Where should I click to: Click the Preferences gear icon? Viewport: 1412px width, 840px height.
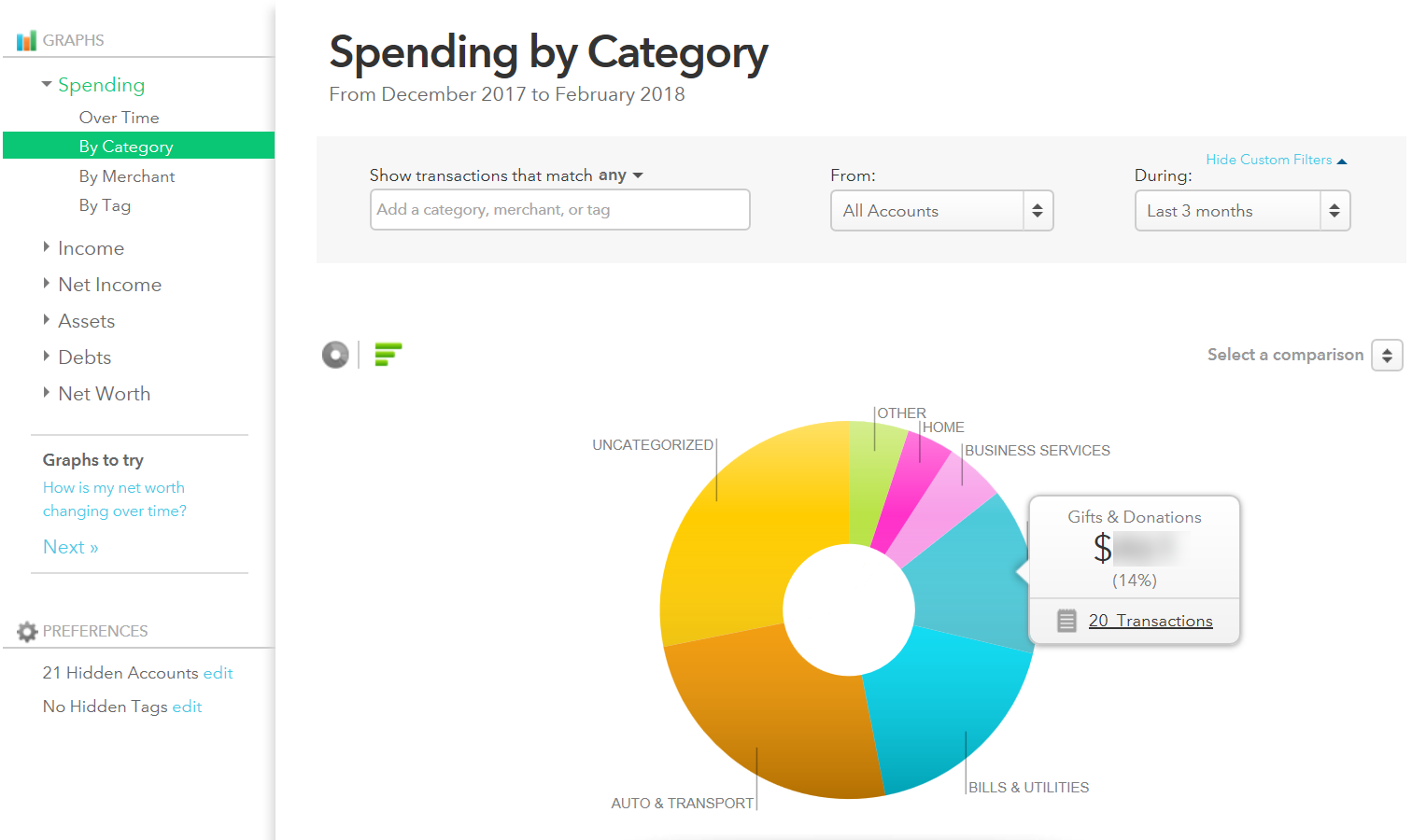[x=27, y=632]
